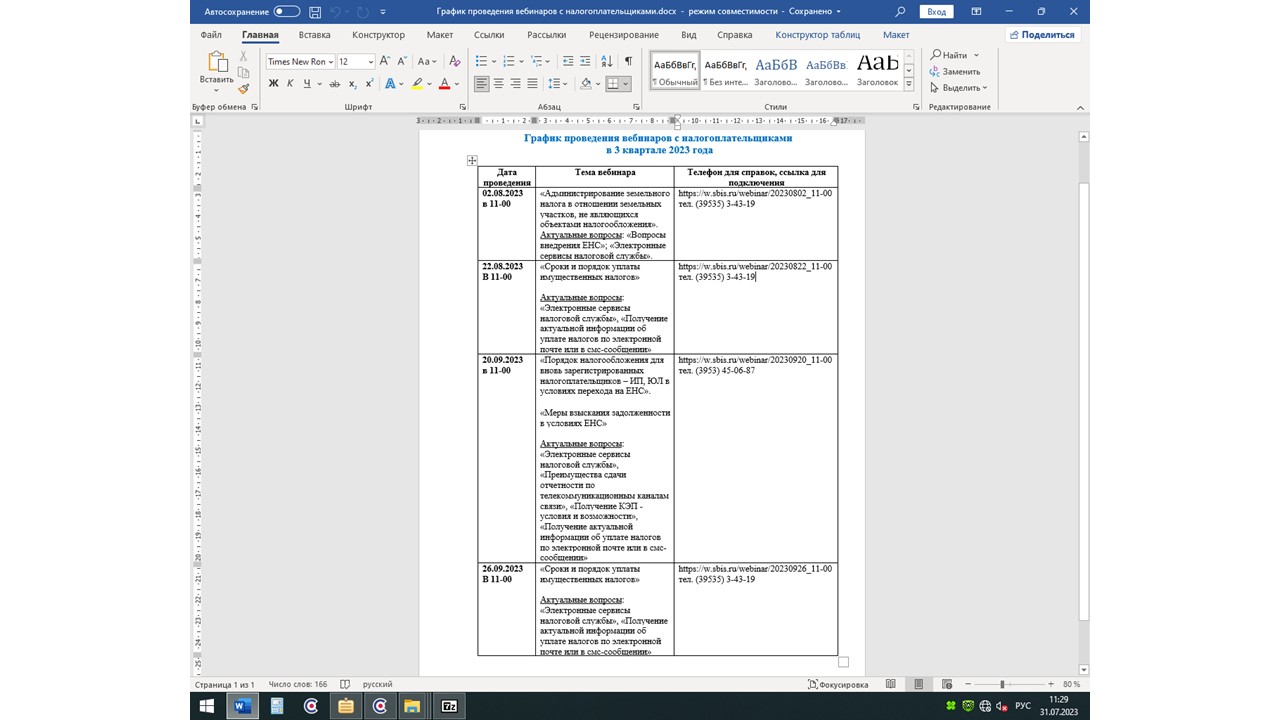The width and height of the screenshot is (1280, 720).
Task: Copy selection with the copy icon
Action: click(x=243, y=73)
